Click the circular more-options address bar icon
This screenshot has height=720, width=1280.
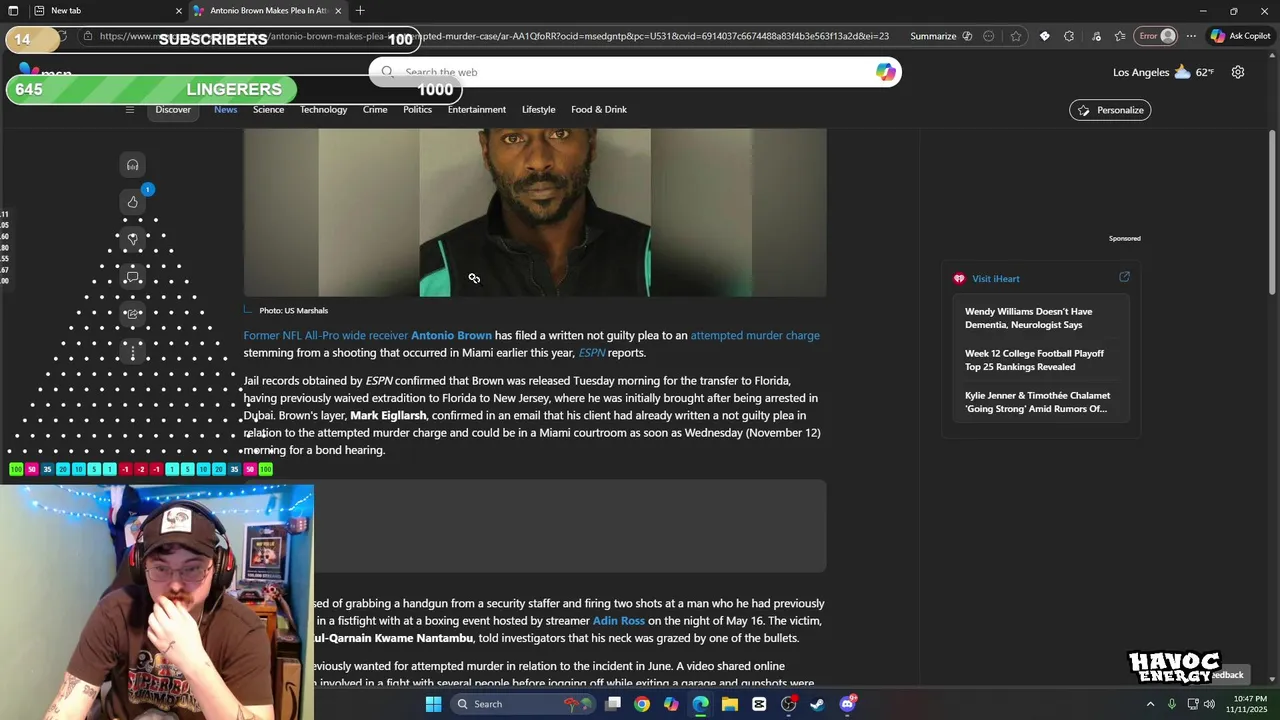[989, 36]
